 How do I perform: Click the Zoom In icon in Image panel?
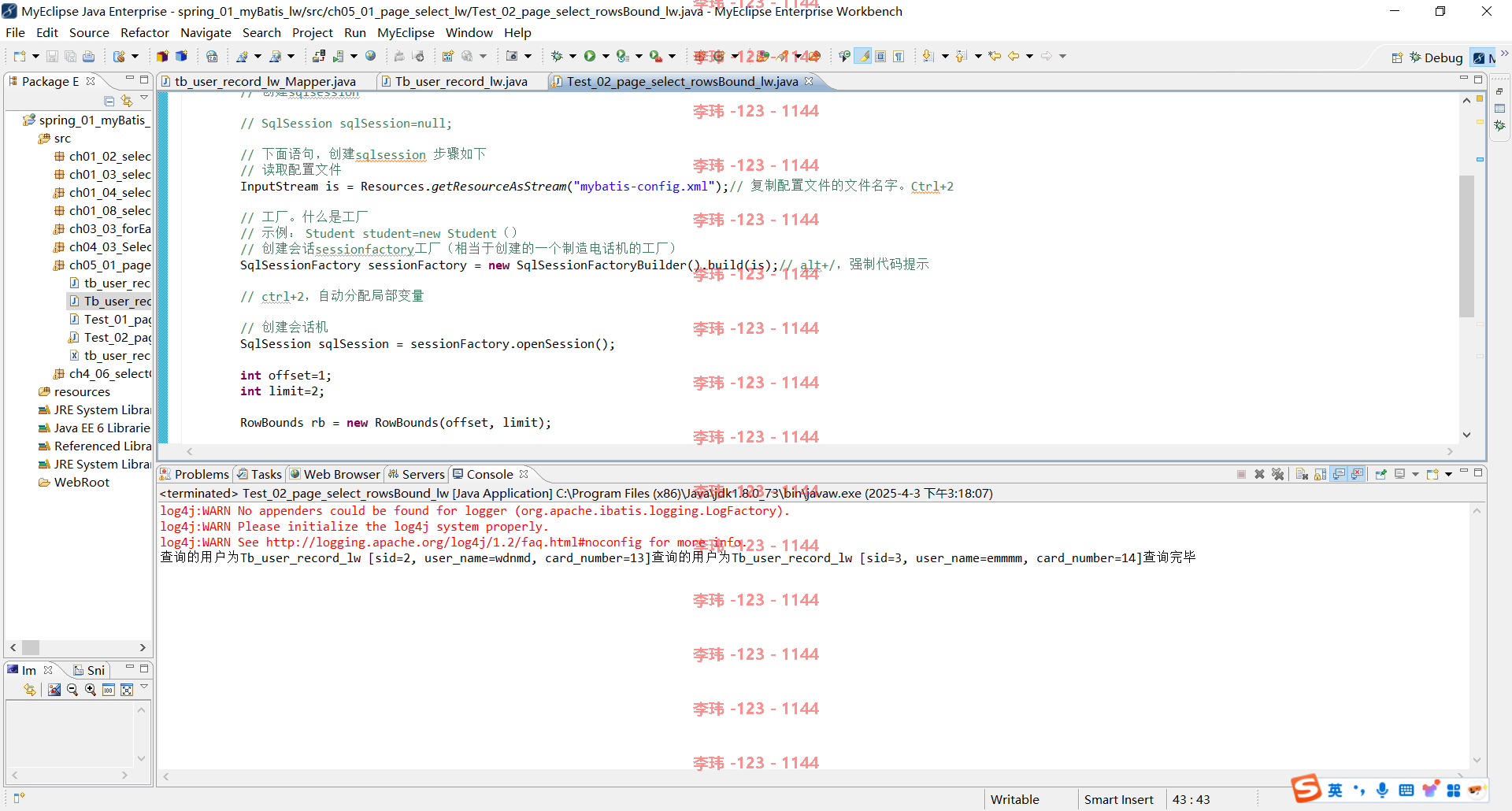(x=91, y=690)
